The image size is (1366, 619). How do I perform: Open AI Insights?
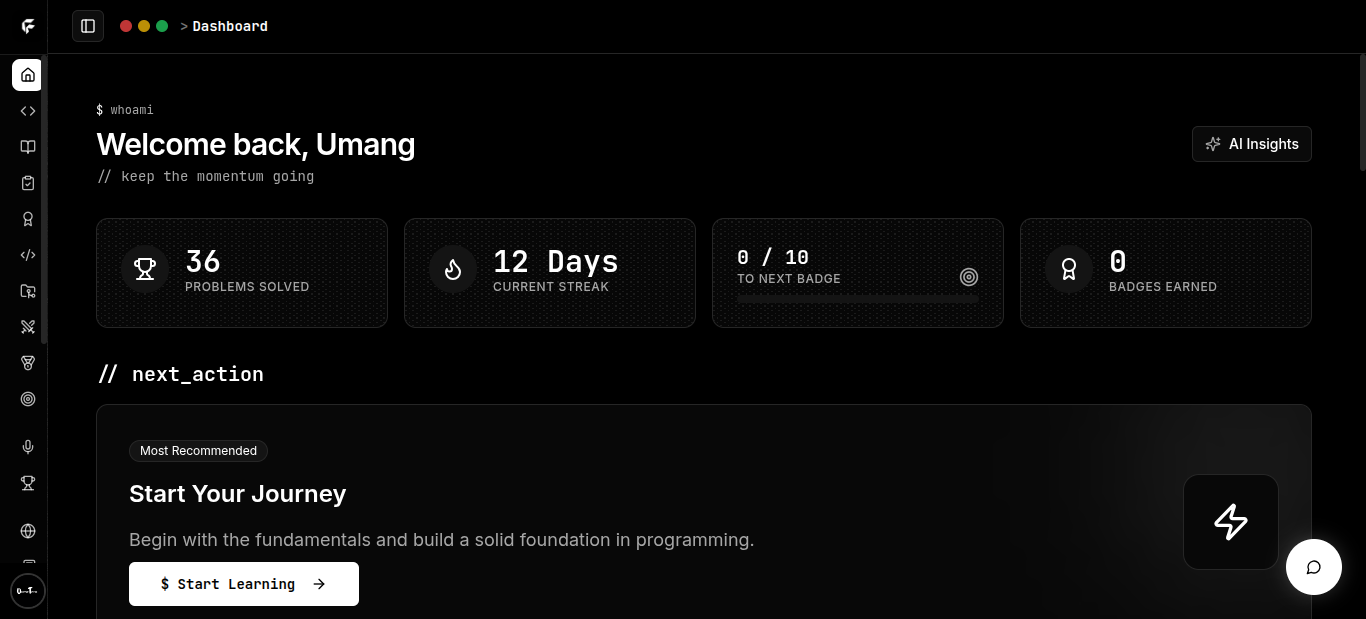[1251, 144]
